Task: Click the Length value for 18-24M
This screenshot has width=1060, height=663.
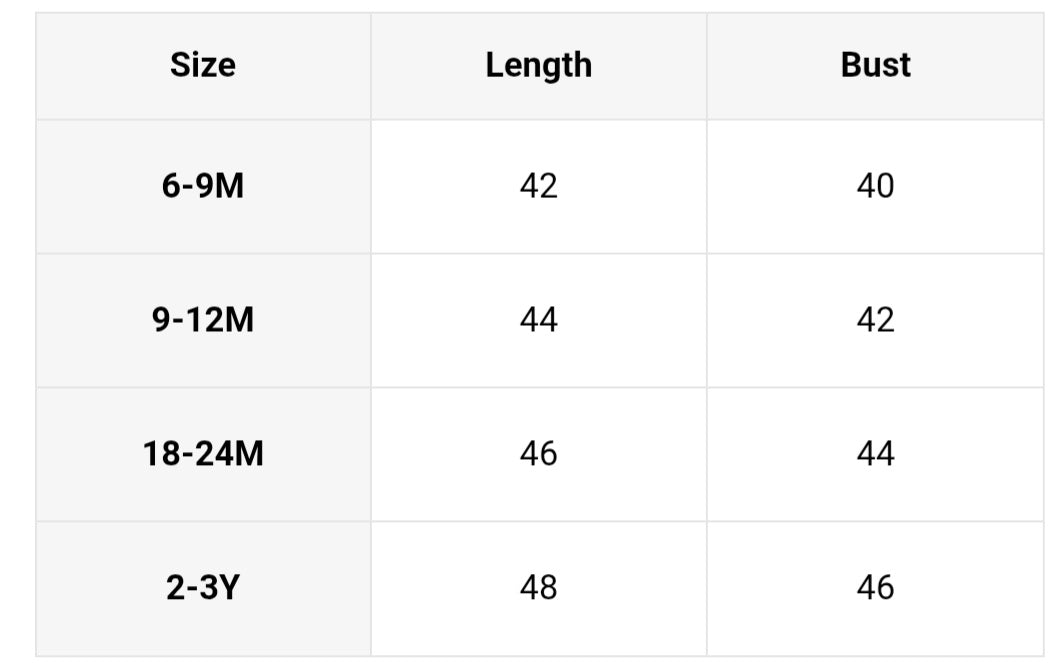Action: click(538, 454)
